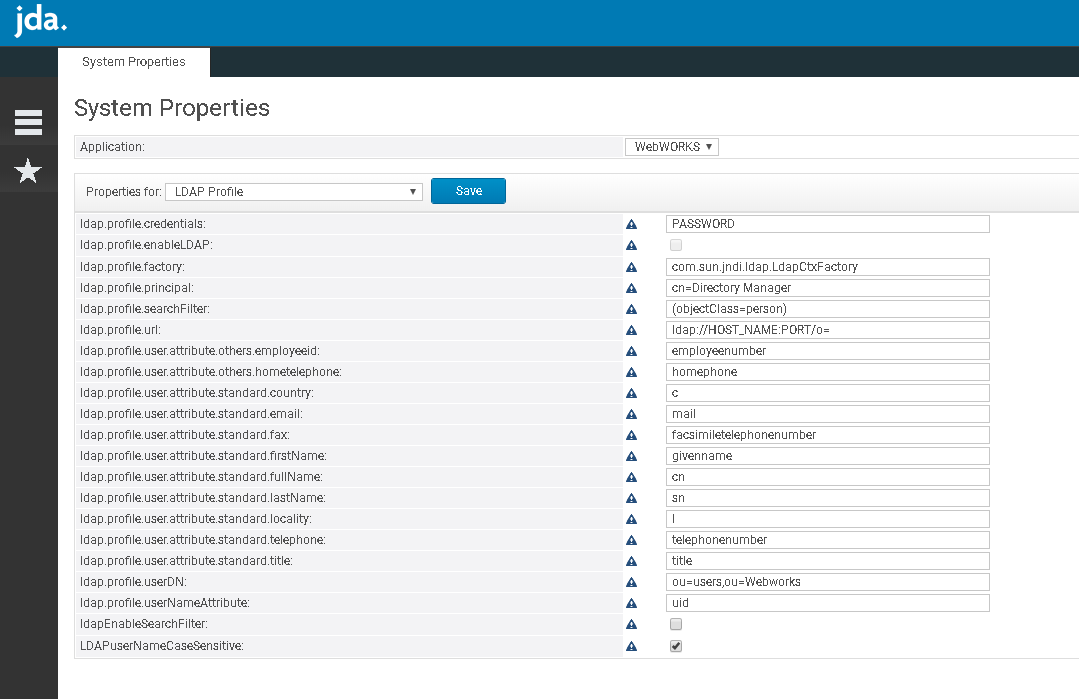Click warning icon for standard.fullName row
This screenshot has width=1079, height=699.
(x=631, y=477)
